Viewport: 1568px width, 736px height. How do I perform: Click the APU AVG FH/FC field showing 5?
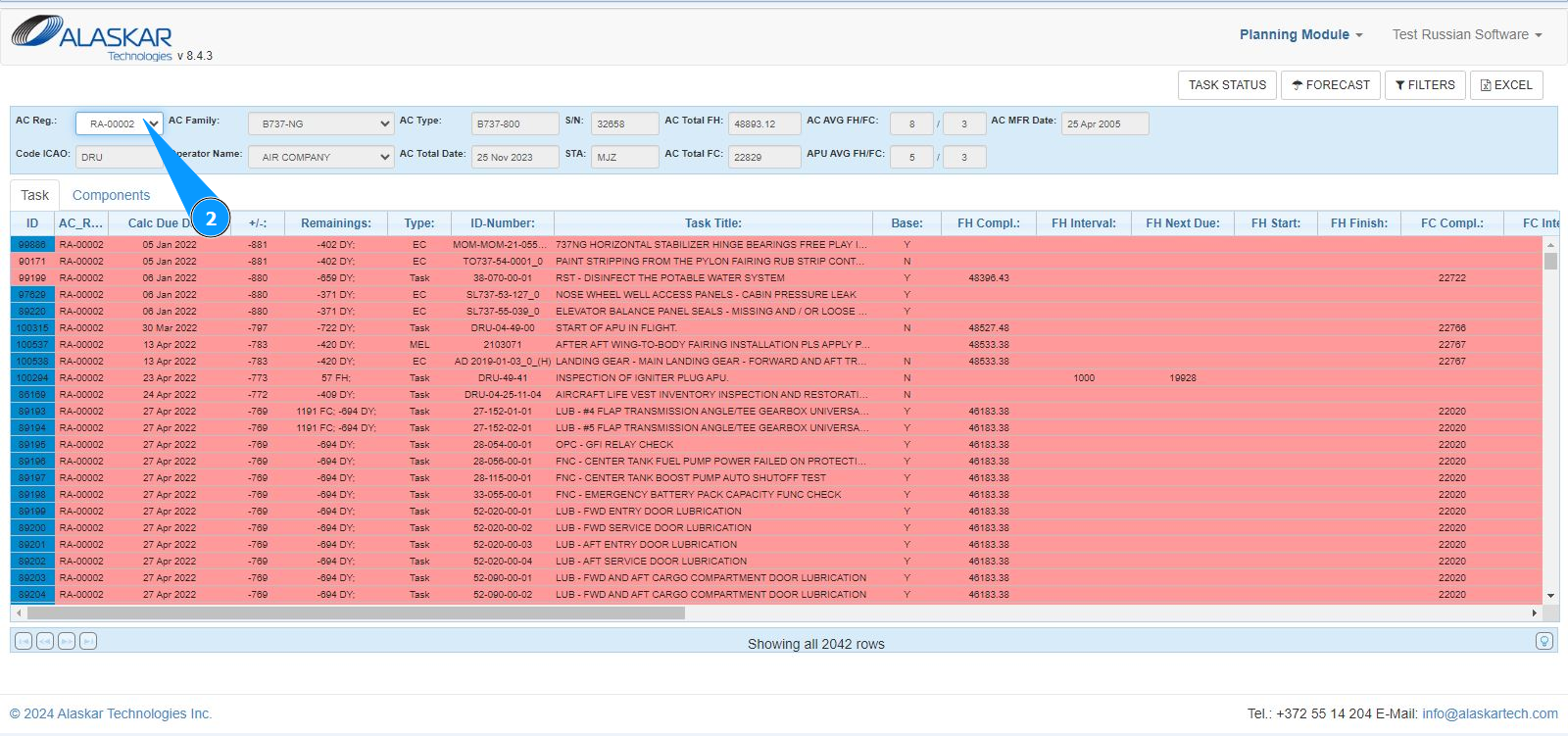(x=912, y=157)
